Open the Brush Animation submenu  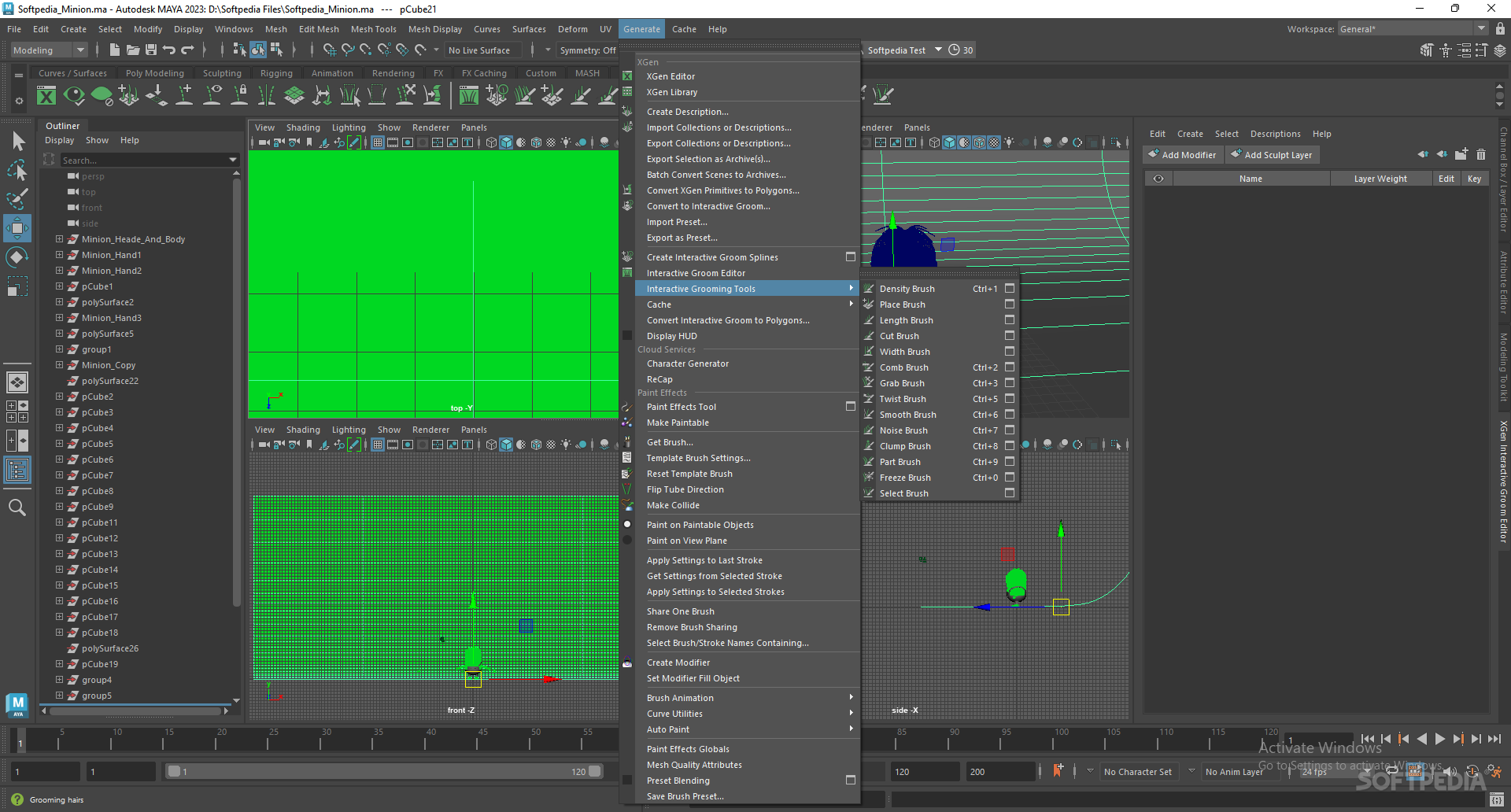(747, 698)
